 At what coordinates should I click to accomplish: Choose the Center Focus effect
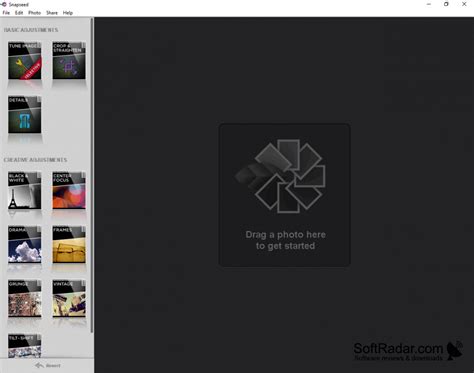(x=69, y=190)
